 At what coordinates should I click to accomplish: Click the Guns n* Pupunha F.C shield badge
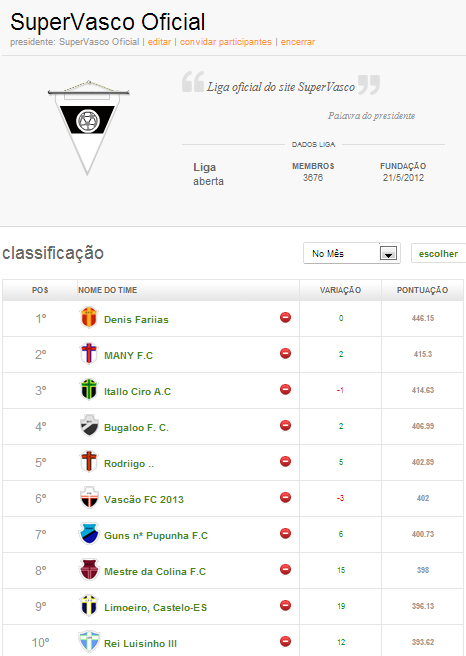tap(89, 533)
